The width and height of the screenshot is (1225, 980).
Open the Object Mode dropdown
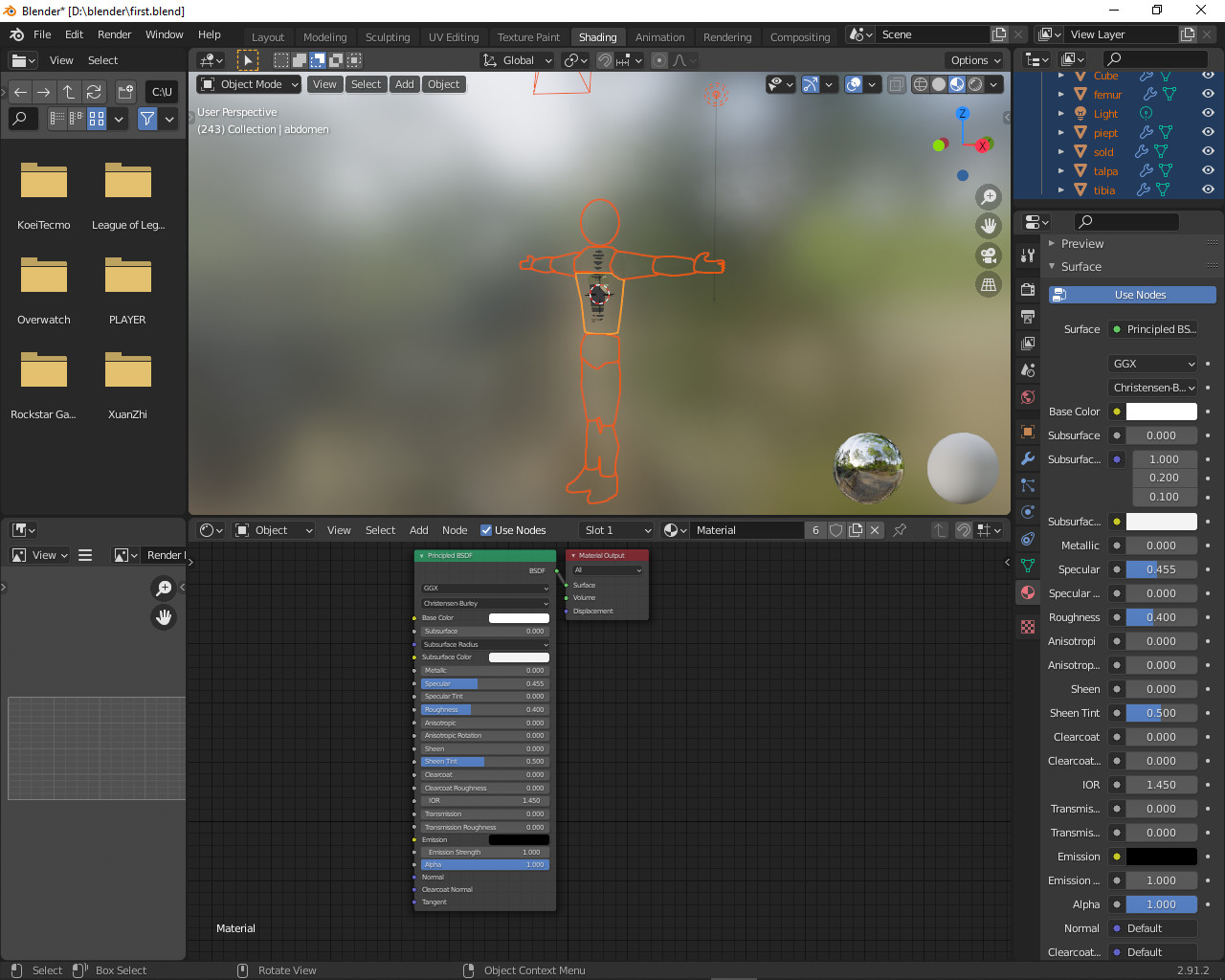(x=248, y=83)
